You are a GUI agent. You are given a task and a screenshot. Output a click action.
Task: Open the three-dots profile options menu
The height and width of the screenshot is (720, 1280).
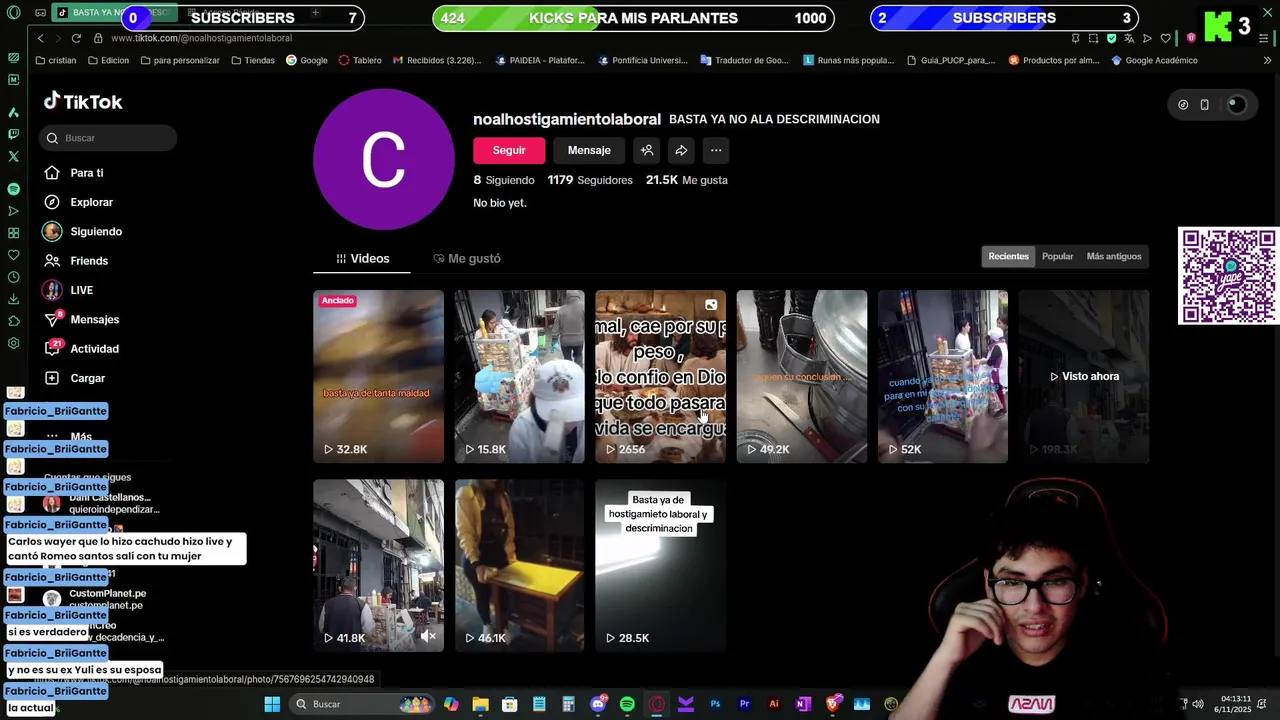(716, 150)
